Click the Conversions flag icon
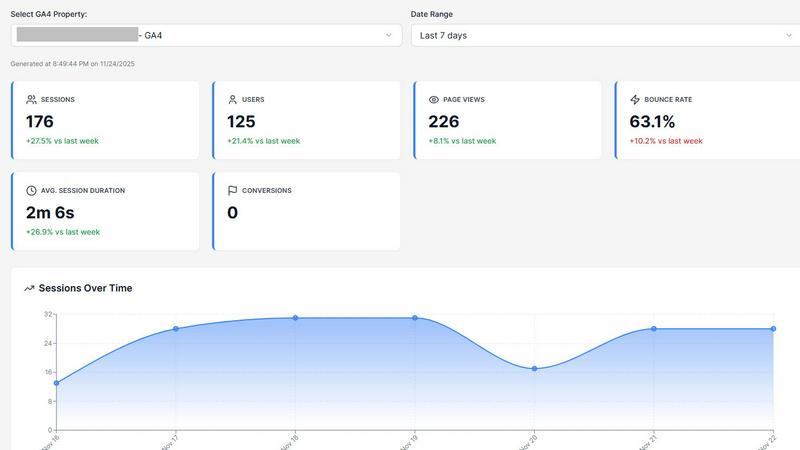The height and width of the screenshot is (450, 800). click(233, 190)
